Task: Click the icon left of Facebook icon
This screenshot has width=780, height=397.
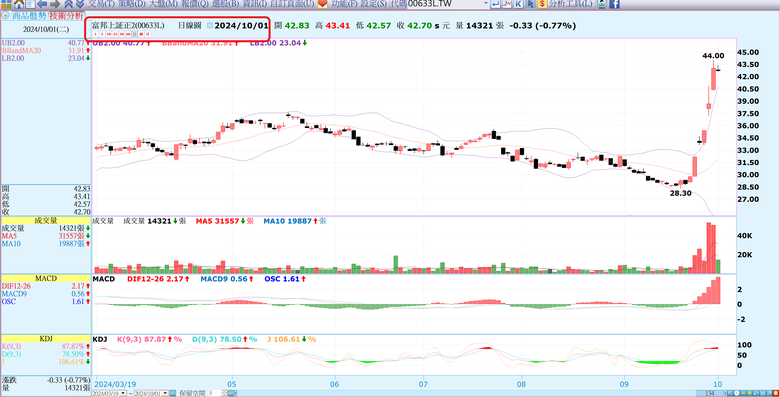Action: click(601, 4)
